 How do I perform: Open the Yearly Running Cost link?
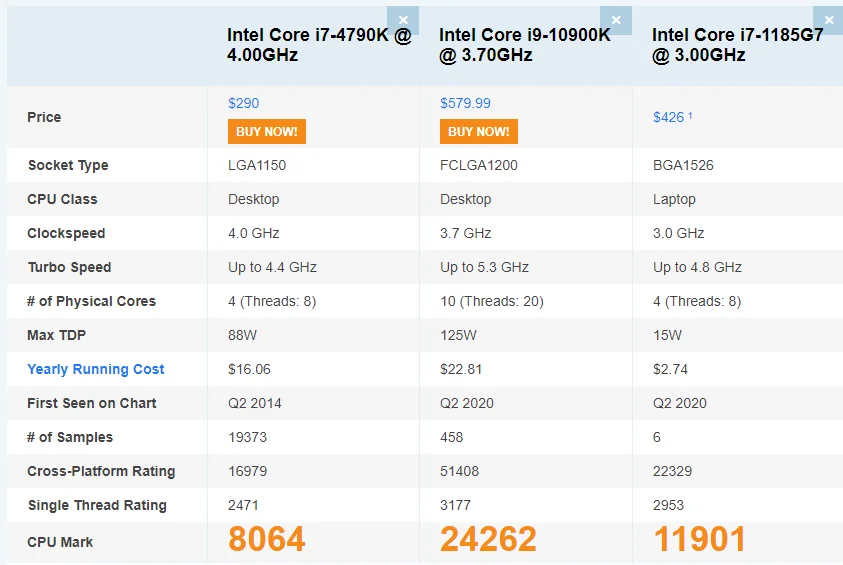pyautogui.click(x=96, y=369)
